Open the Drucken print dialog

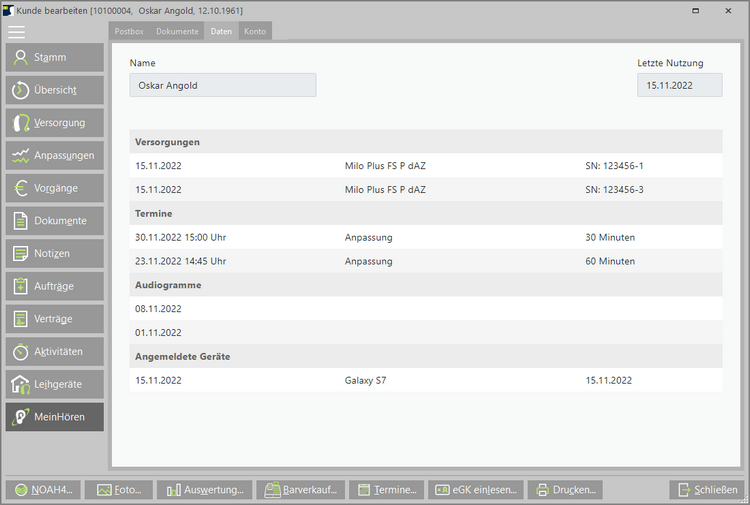point(565,490)
